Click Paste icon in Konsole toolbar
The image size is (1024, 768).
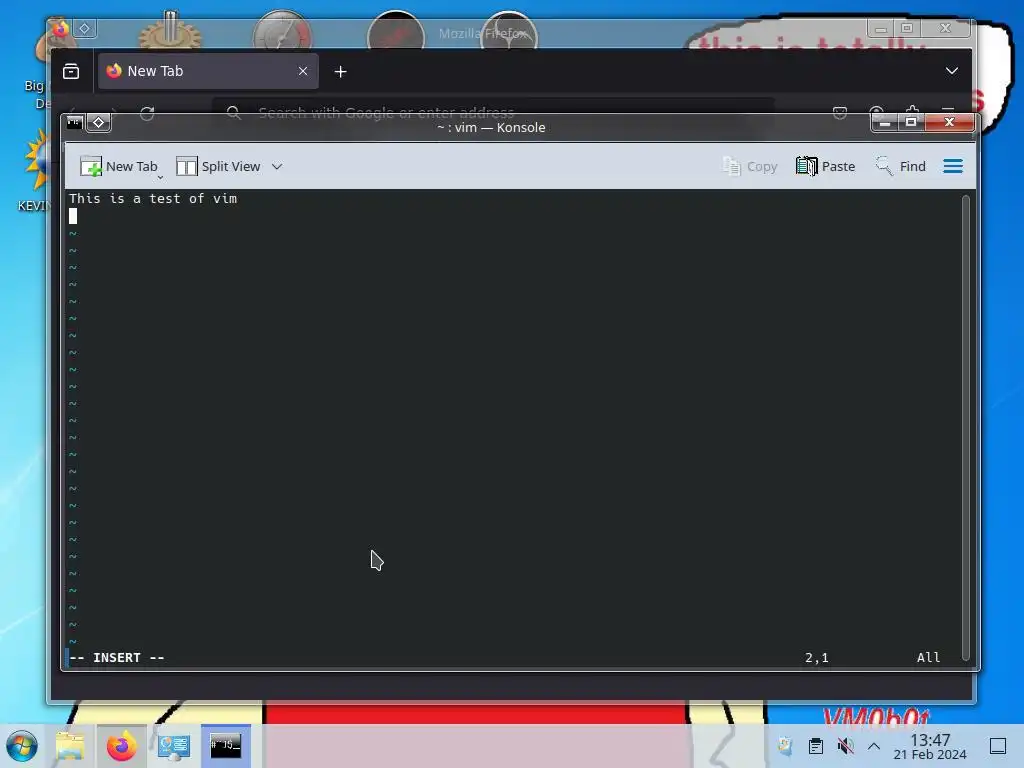coord(807,167)
